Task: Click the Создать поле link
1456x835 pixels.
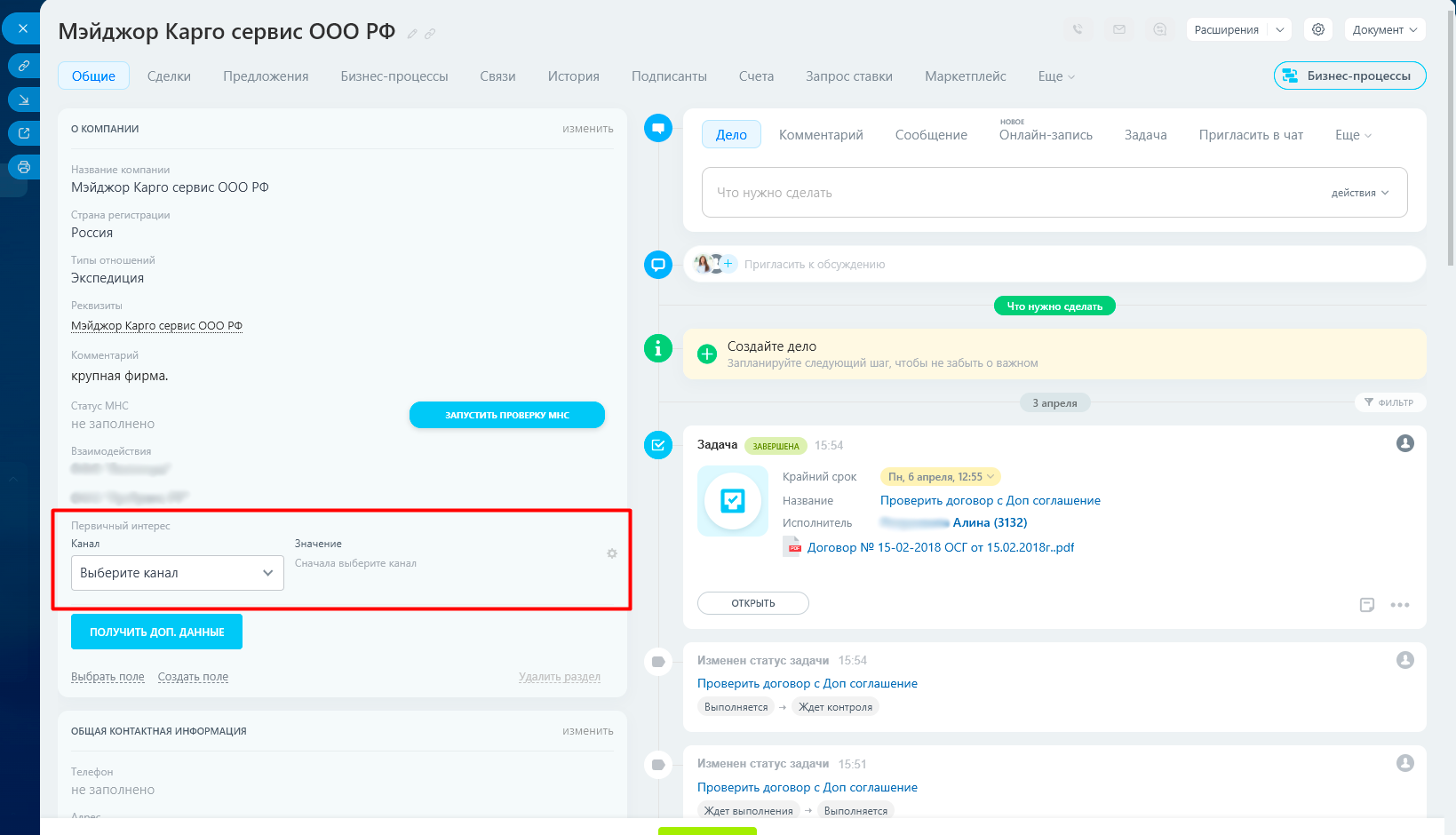Action: 193,677
